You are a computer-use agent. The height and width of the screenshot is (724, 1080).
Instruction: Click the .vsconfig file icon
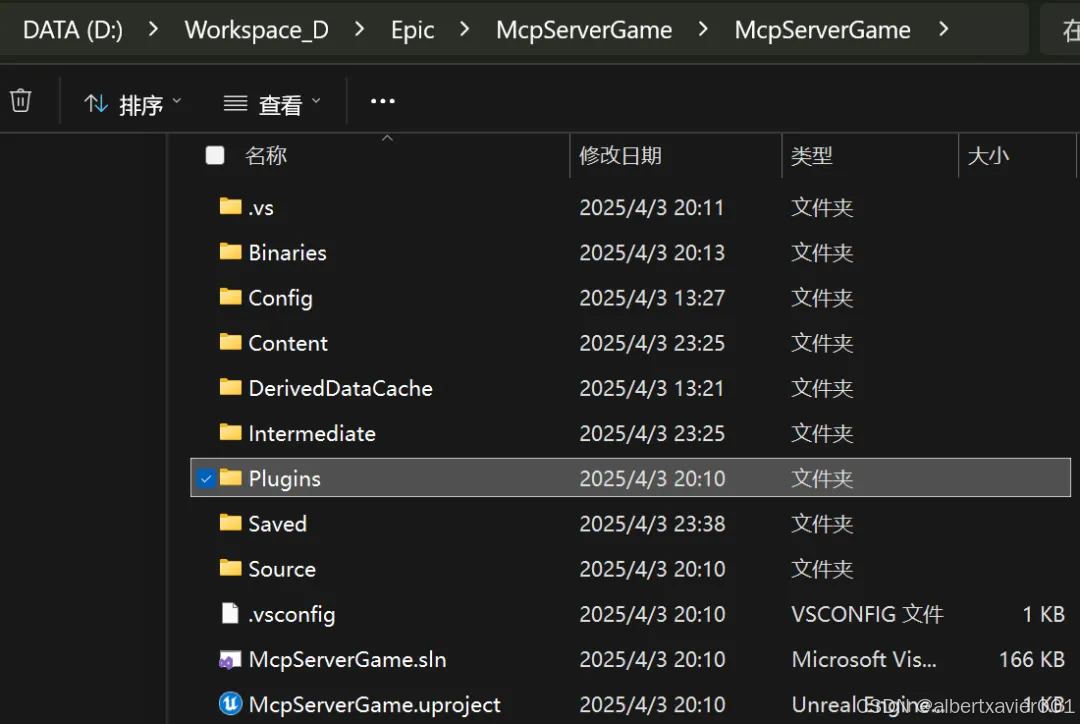point(230,613)
